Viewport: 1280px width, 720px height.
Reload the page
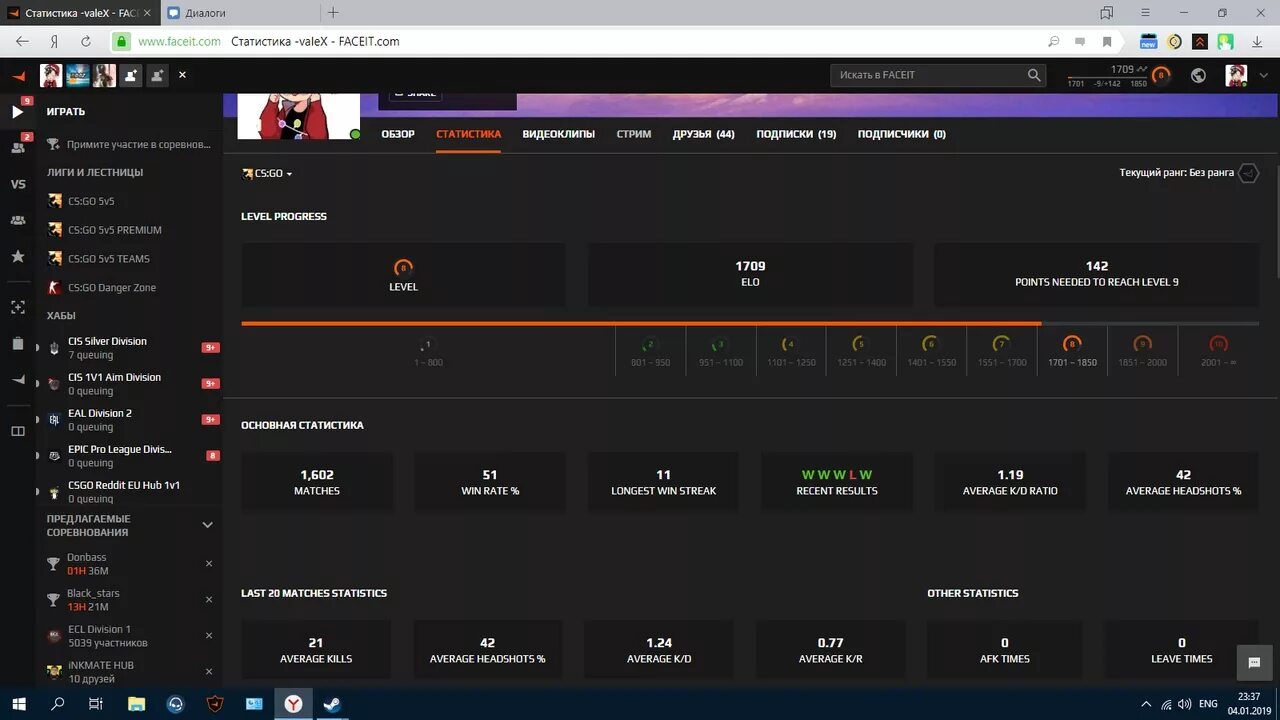coord(86,41)
